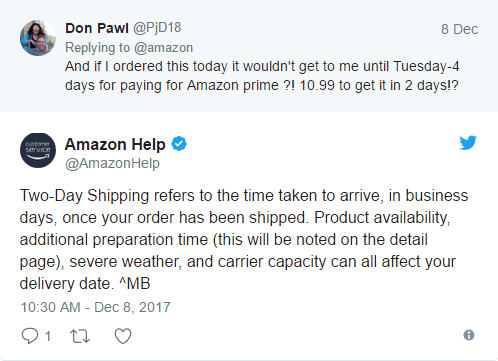Retweet the Amazon Help tweet
498x361 pixels.
pos(80,336)
